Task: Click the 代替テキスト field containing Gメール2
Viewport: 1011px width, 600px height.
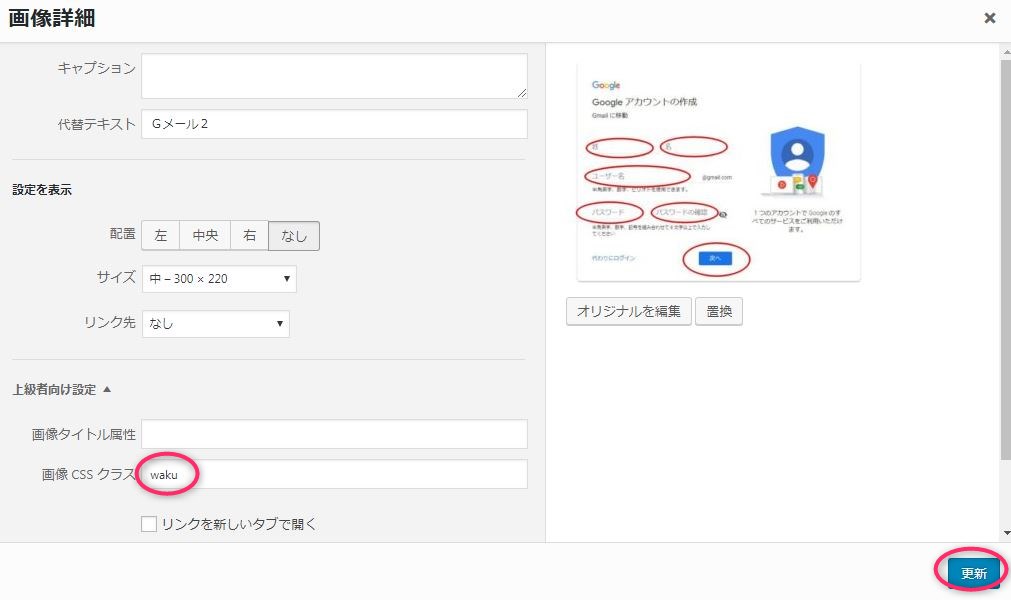Action: pyautogui.click(x=334, y=124)
